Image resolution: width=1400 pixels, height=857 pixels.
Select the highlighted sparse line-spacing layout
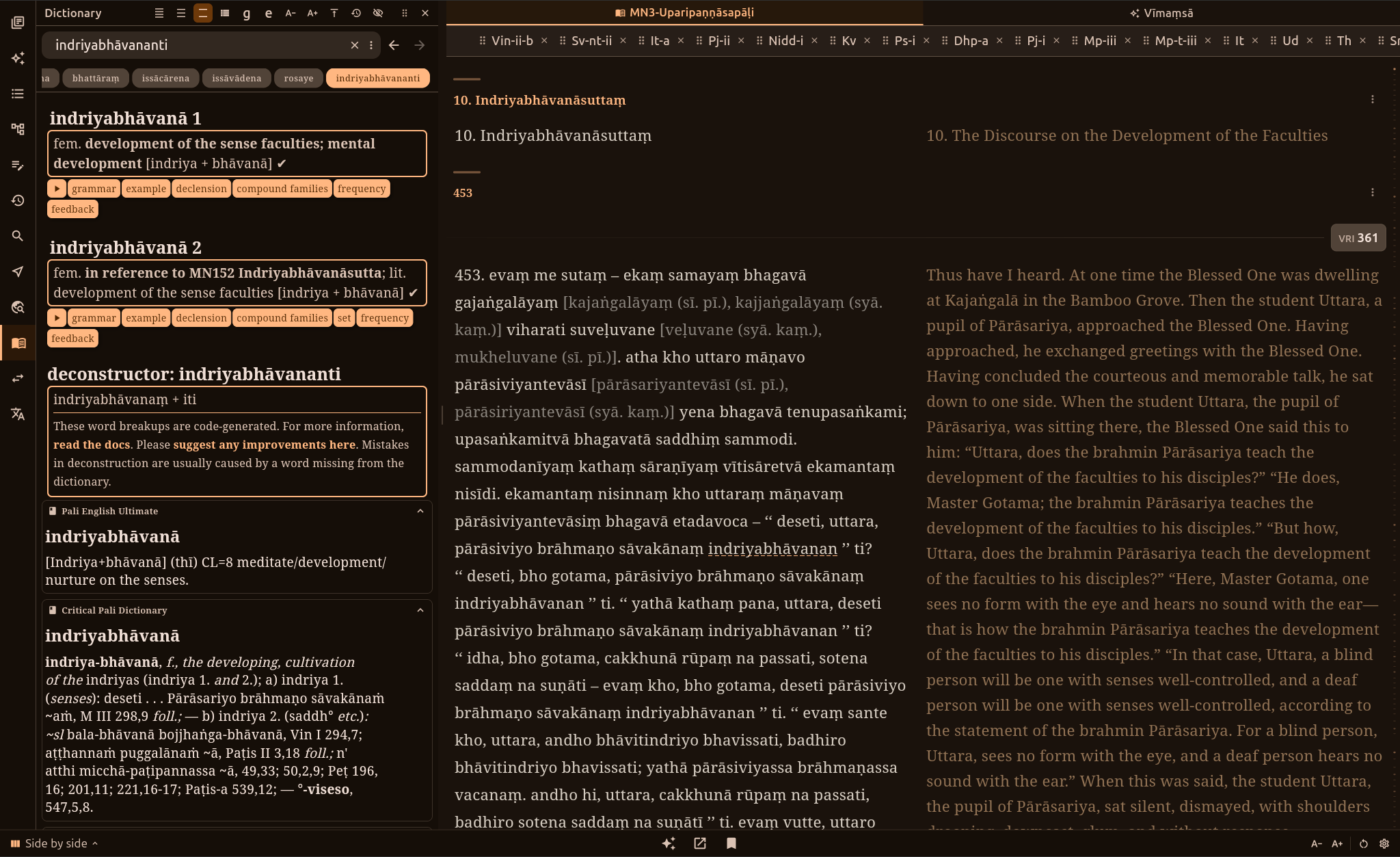tap(203, 13)
